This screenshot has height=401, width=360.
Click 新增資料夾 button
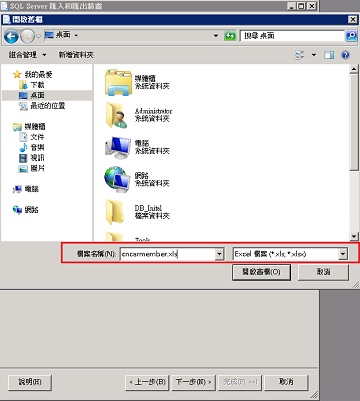click(x=76, y=55)
